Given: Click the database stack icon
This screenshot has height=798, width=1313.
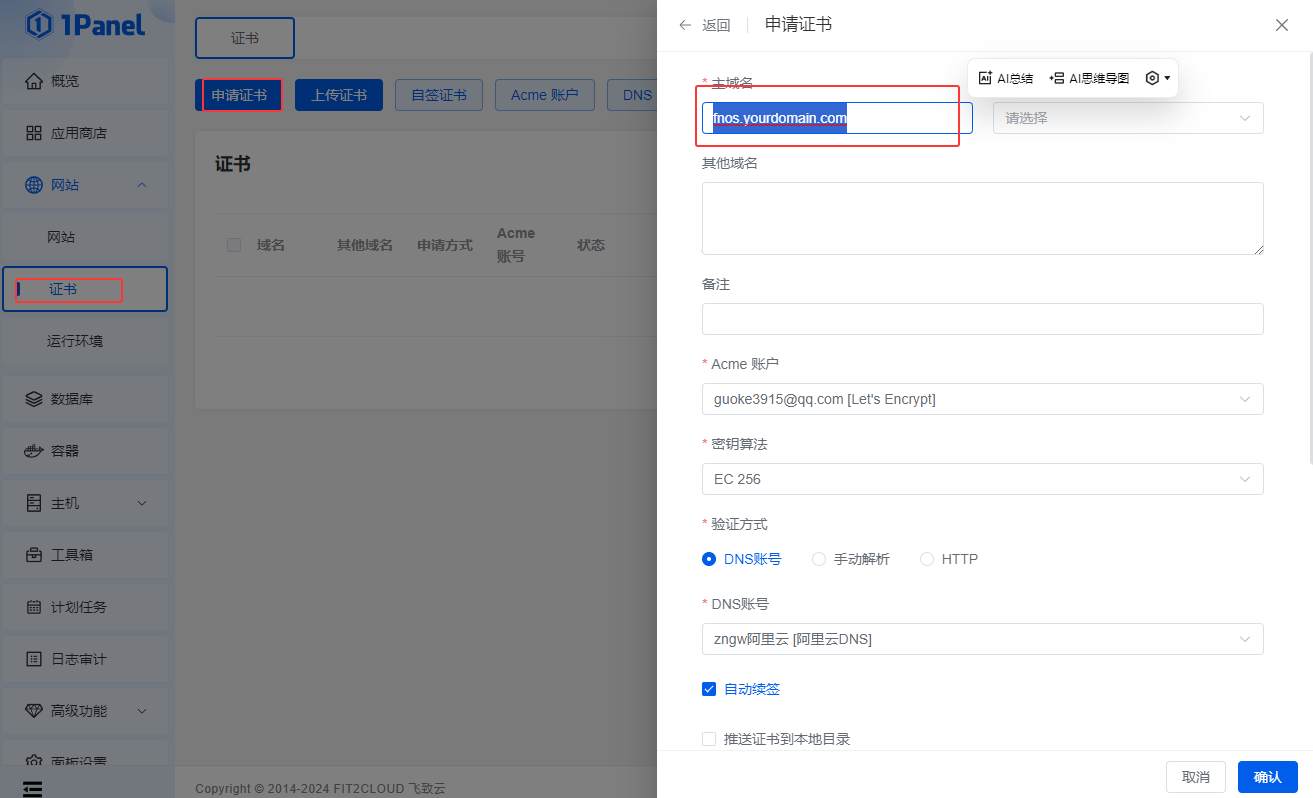Looking at the screenshot, I should point(34,399).
